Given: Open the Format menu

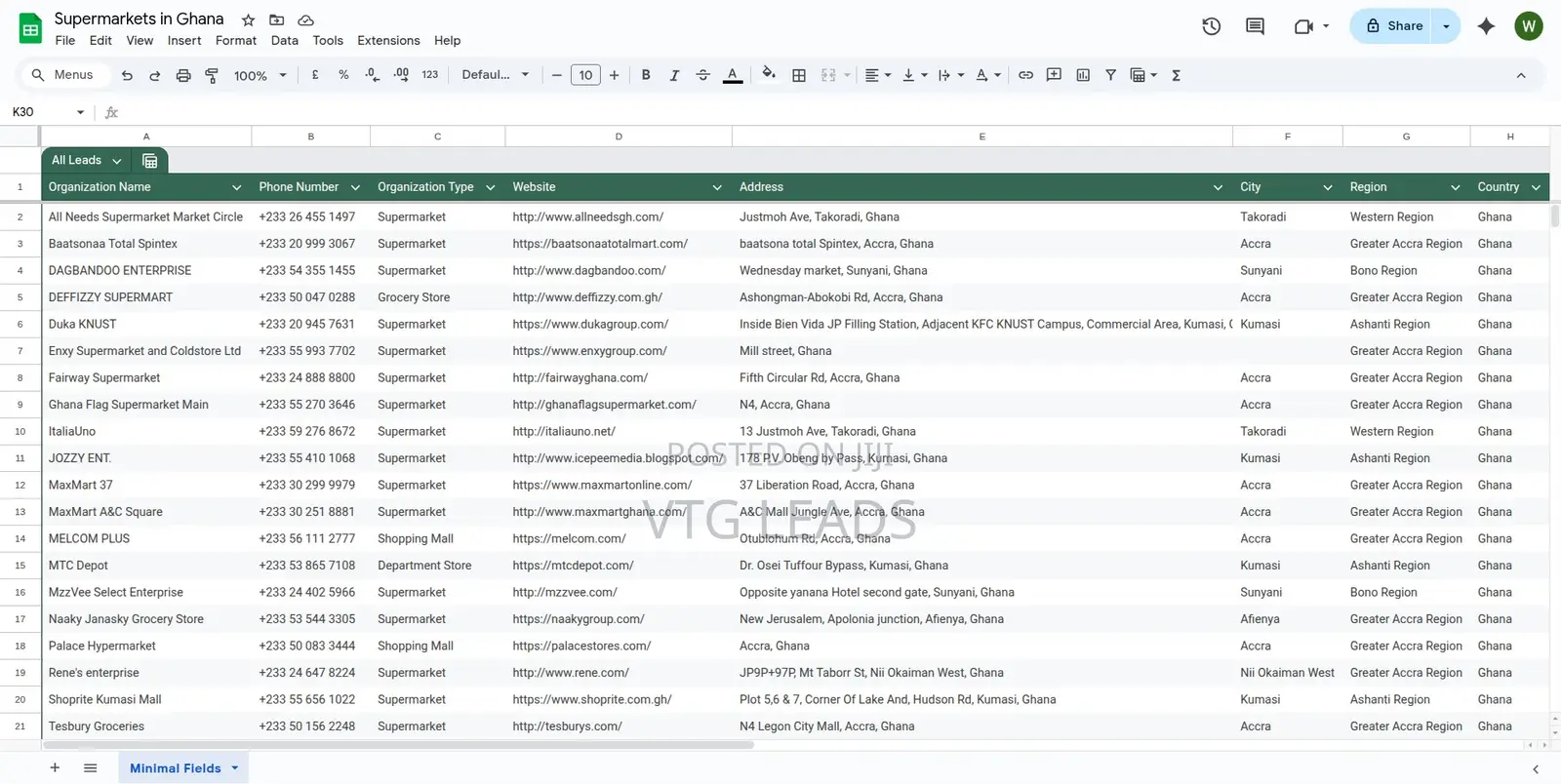Looking at the screenshot, I should click(236, 41).
